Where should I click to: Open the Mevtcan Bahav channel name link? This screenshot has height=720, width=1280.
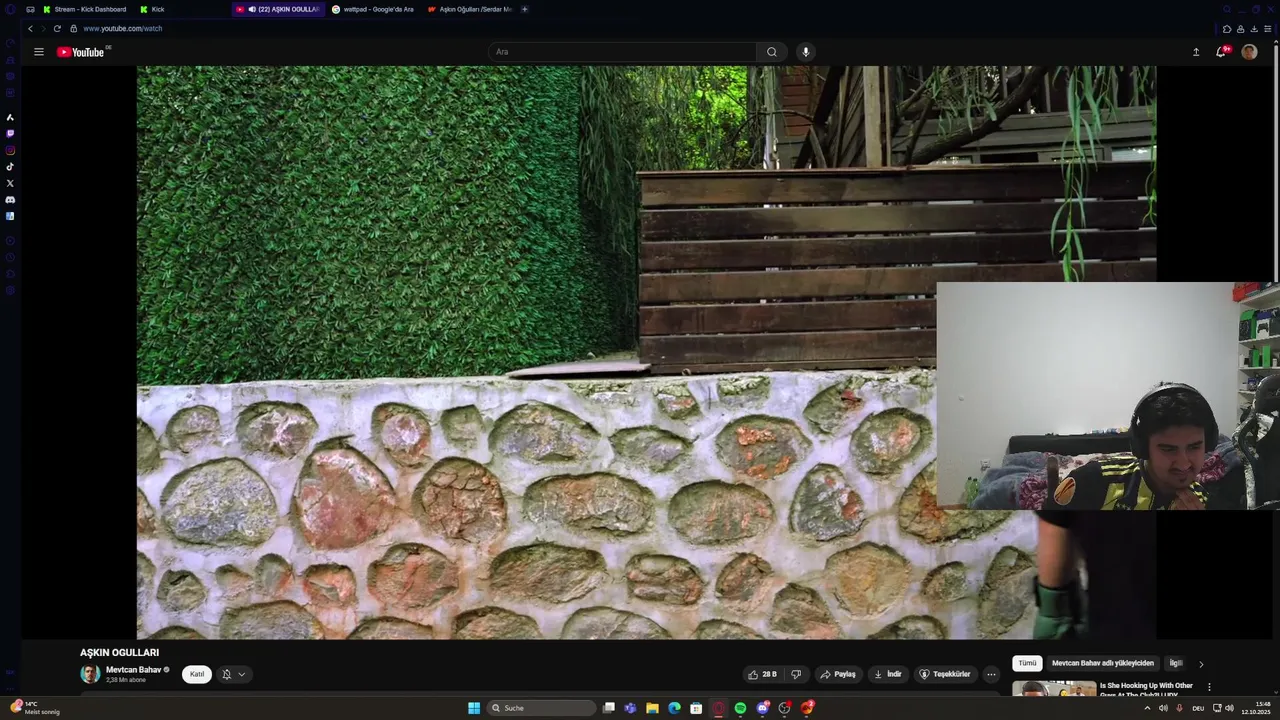(x=133, y=670)
